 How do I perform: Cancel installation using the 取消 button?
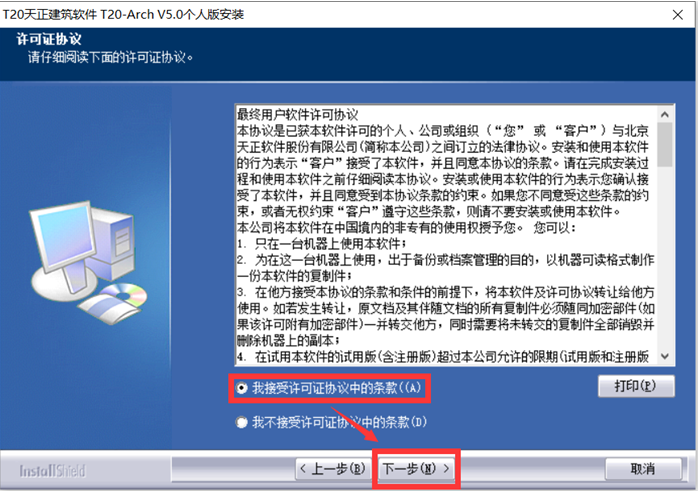coord(643,469)
